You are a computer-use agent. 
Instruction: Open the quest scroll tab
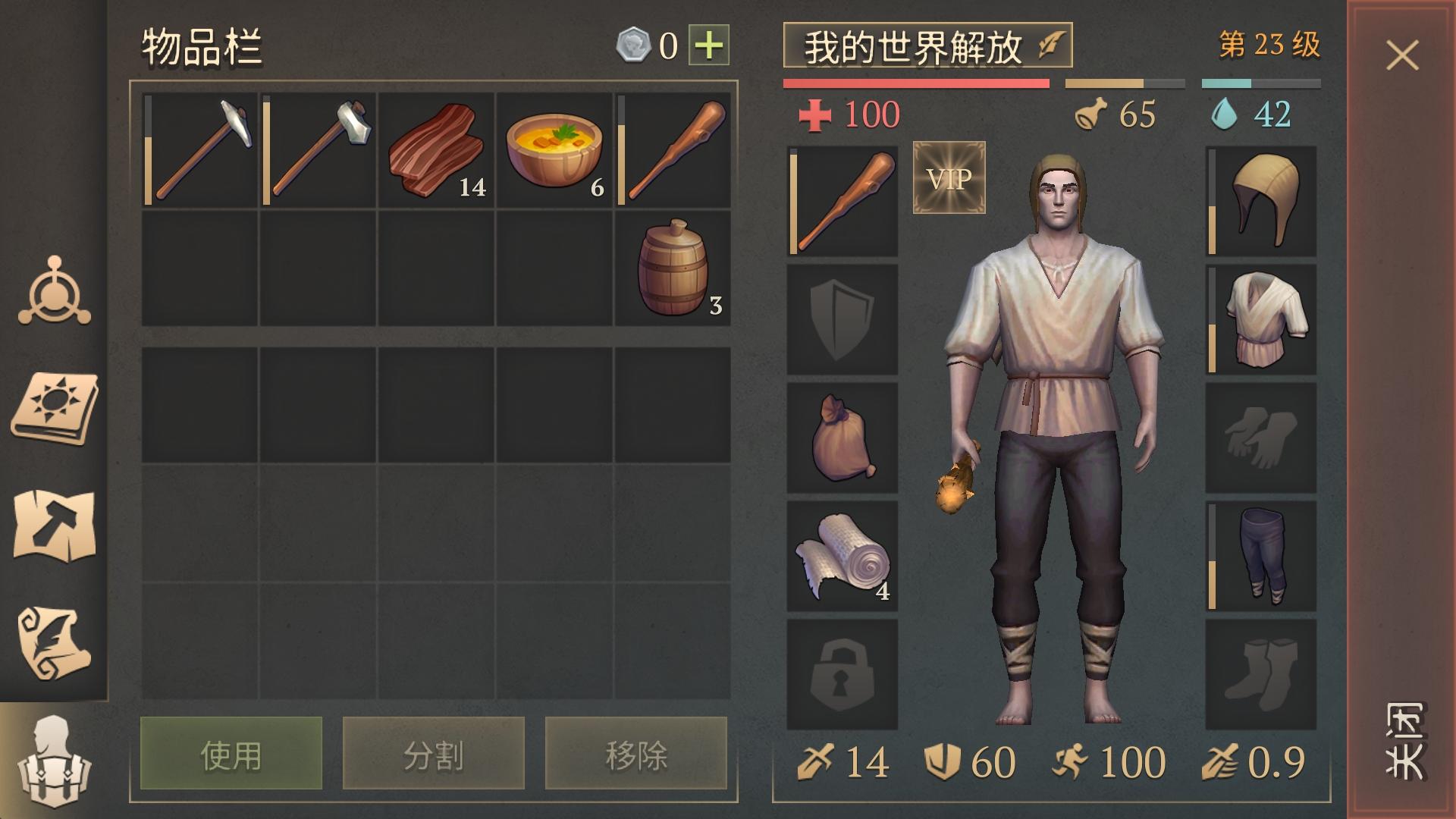(x=55, y=643)
